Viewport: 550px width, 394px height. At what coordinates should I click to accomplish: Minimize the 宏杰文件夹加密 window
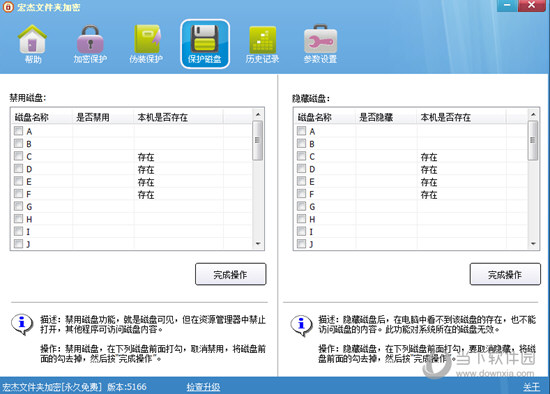click(x=507, y=5)
